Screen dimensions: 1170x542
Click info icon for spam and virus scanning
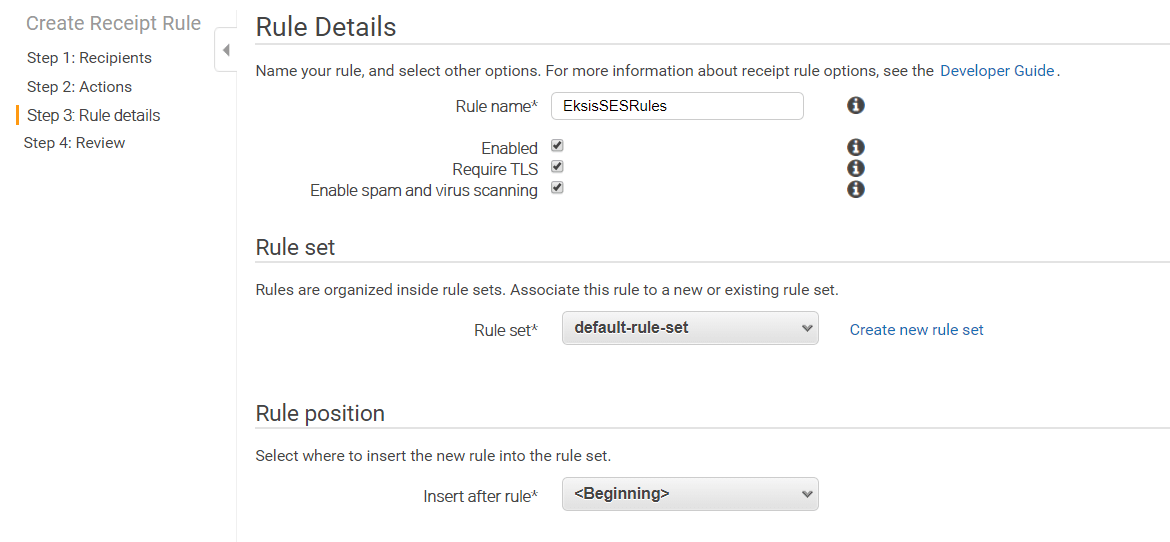[x=856, y=190]
